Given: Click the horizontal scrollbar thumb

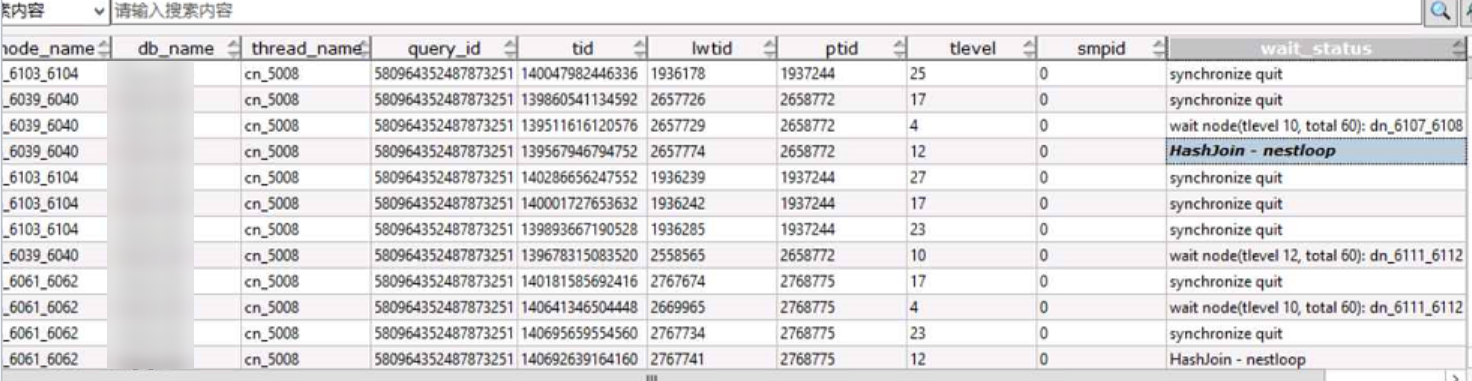Looking at the screenshot, I should coord(651,376).
